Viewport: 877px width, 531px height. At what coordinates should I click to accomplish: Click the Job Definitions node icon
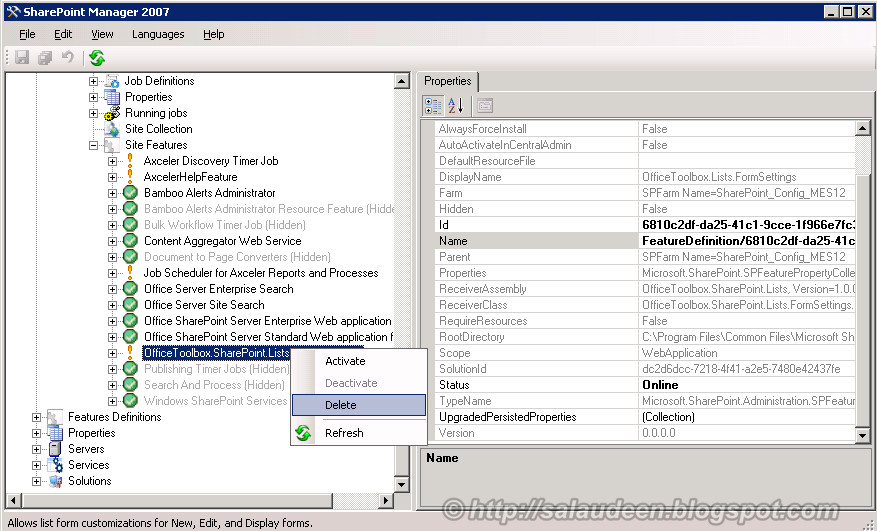coord(112,81)
